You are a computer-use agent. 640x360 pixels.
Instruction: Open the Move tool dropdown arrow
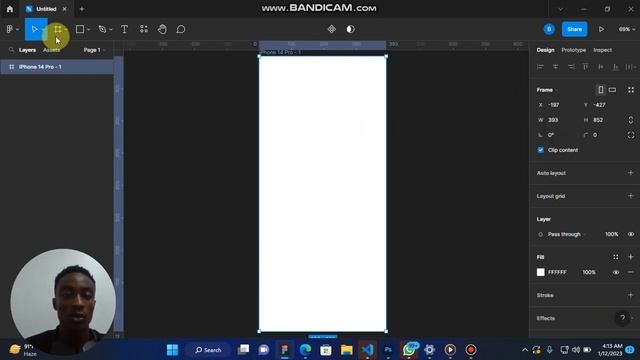pyautogui.click(x=44, y=30)
